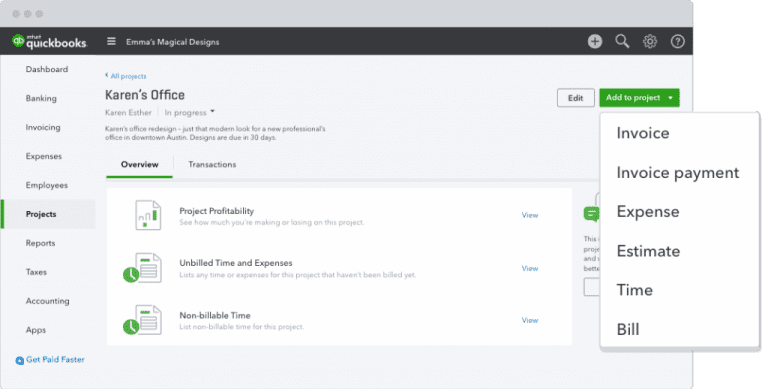
Task: Open the In progress status dropdown
Action: 190,113
